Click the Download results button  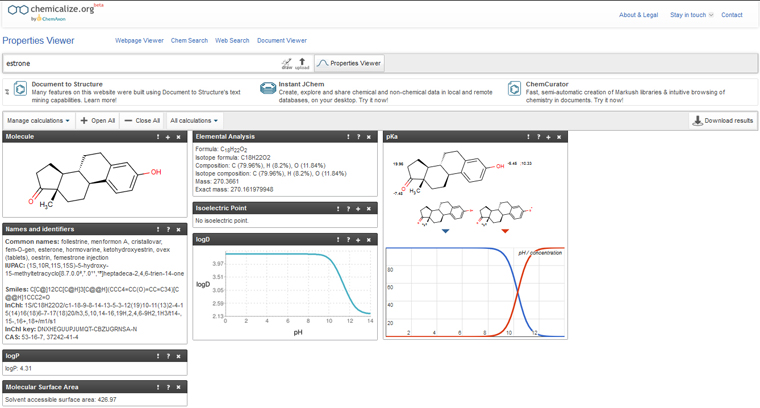pyautogui.click(x=723, y=120)
